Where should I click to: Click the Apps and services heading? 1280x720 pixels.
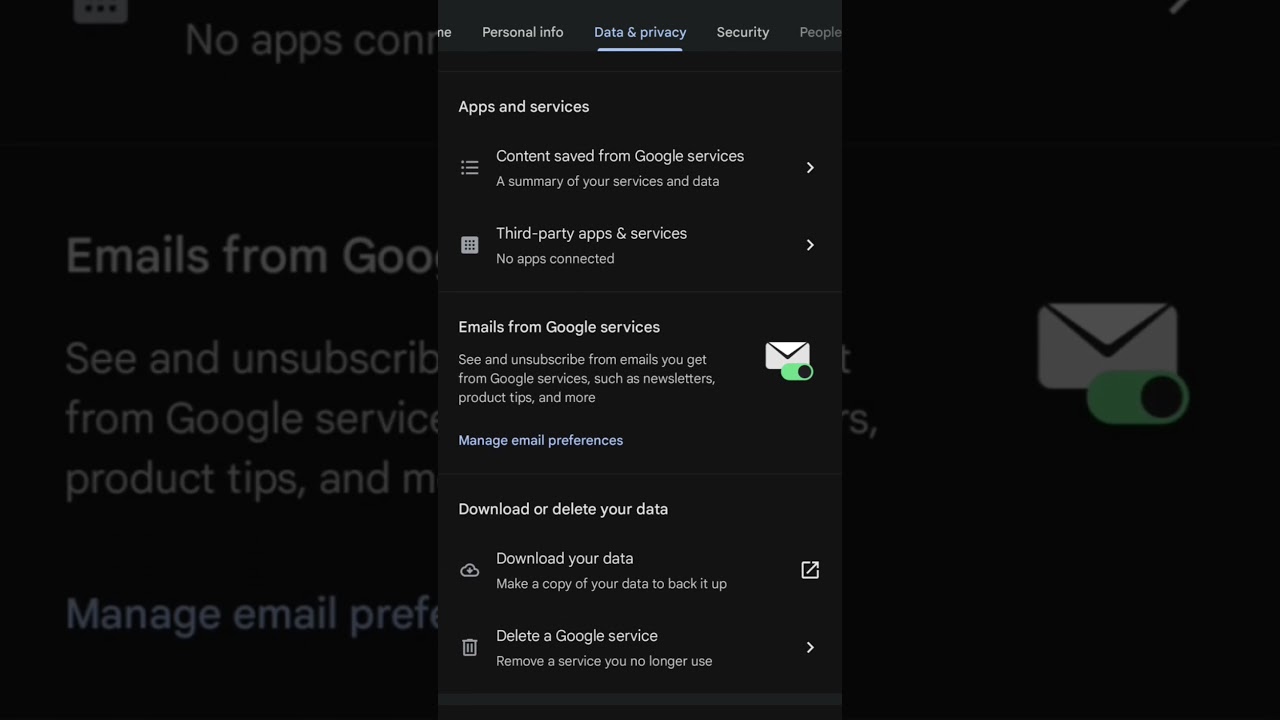(523, 107)
